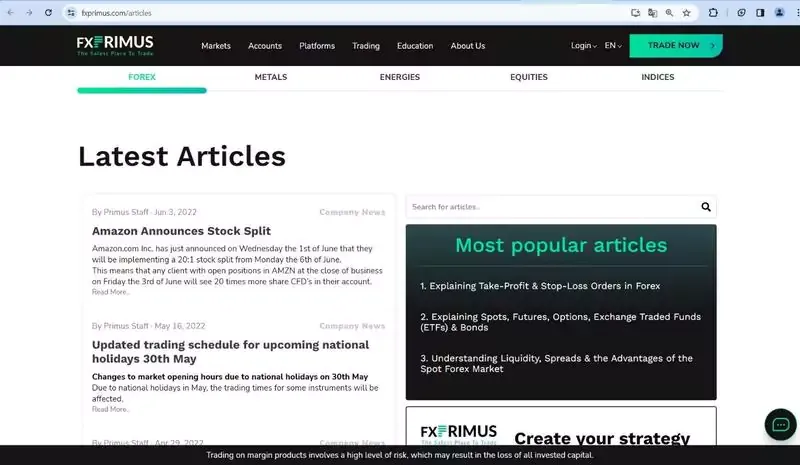The width and height of the screenshot is (800, 465).
Task: Click the FXPRIMUS logo in header
Action: coord(115,45)
